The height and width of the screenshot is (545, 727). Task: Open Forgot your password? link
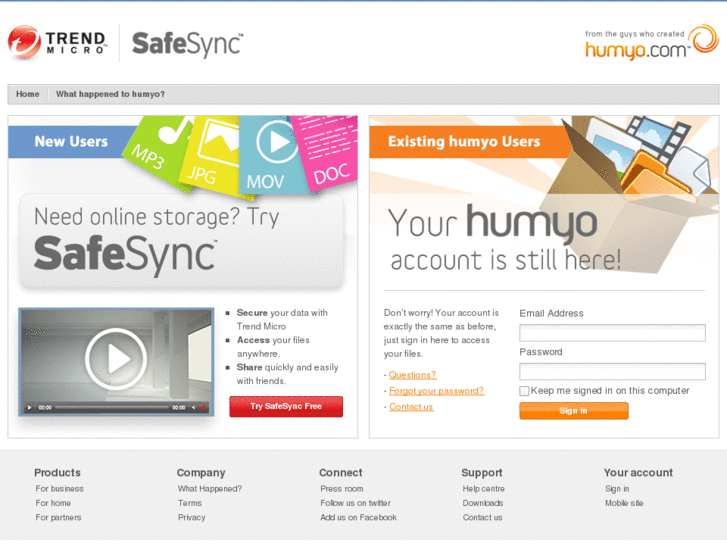tap(436, 391)
